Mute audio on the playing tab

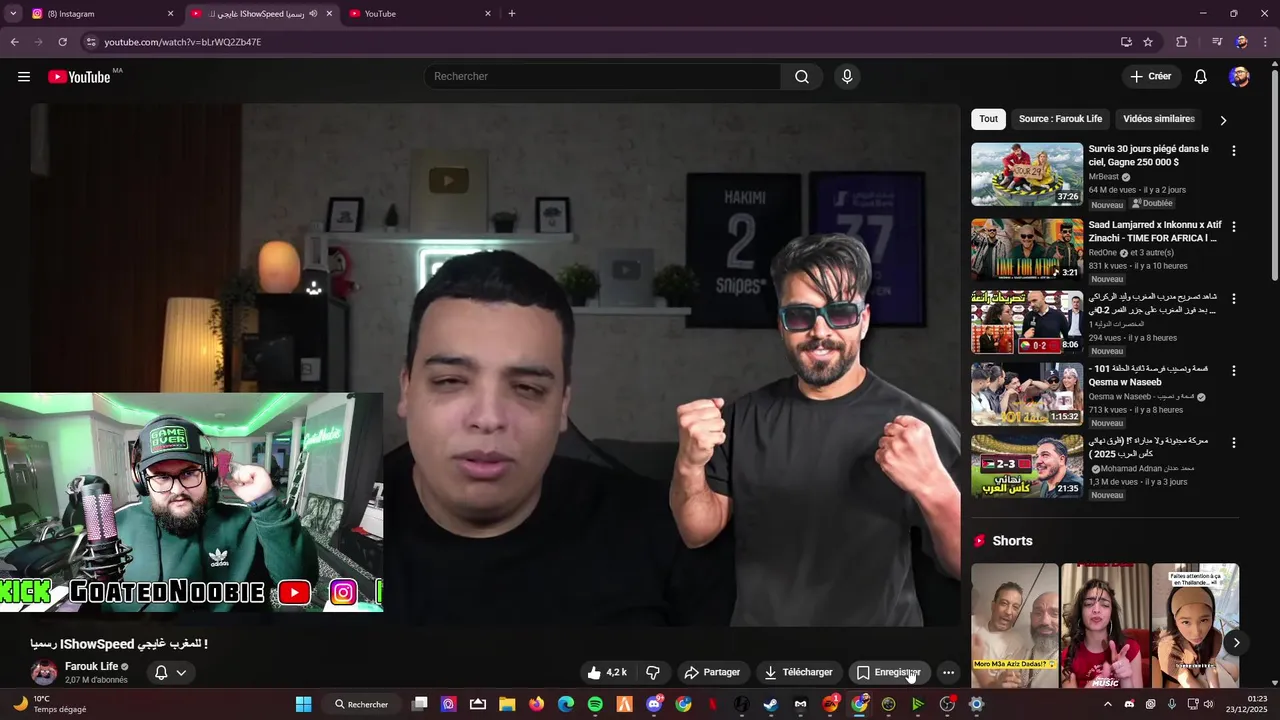click(313, 14)
